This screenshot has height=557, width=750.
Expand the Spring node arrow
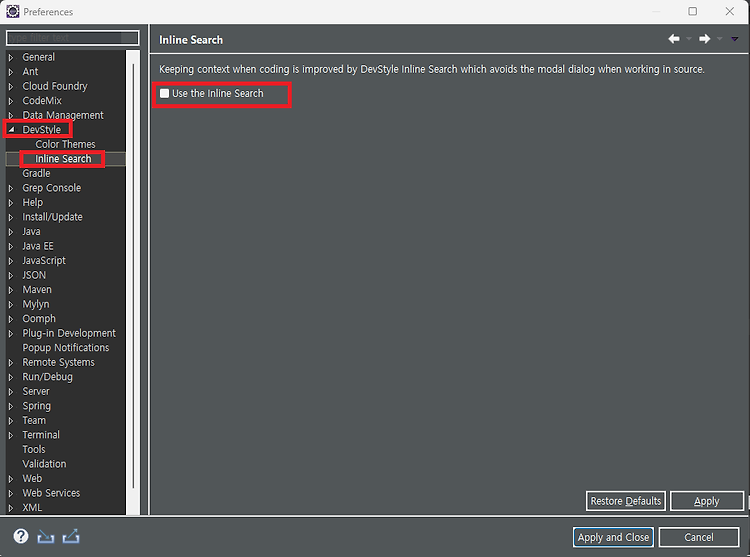(x=11, y=406)
